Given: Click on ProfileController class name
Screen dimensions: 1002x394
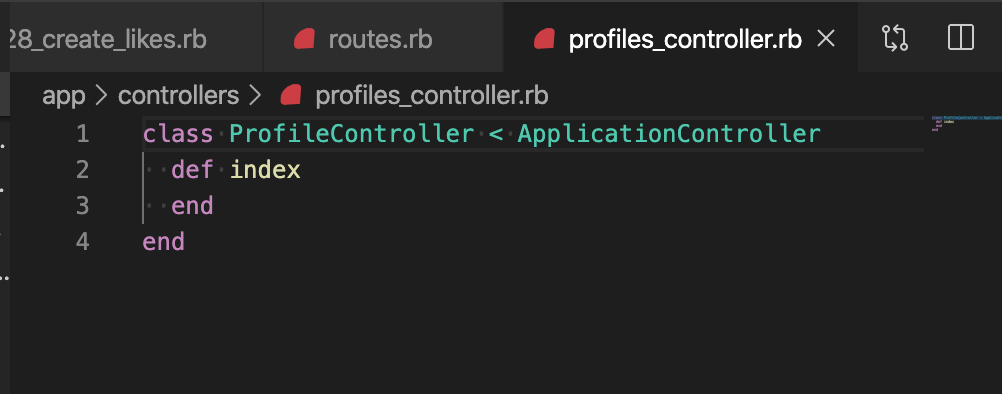Looking at the screenshot, I should coord(351,134).
